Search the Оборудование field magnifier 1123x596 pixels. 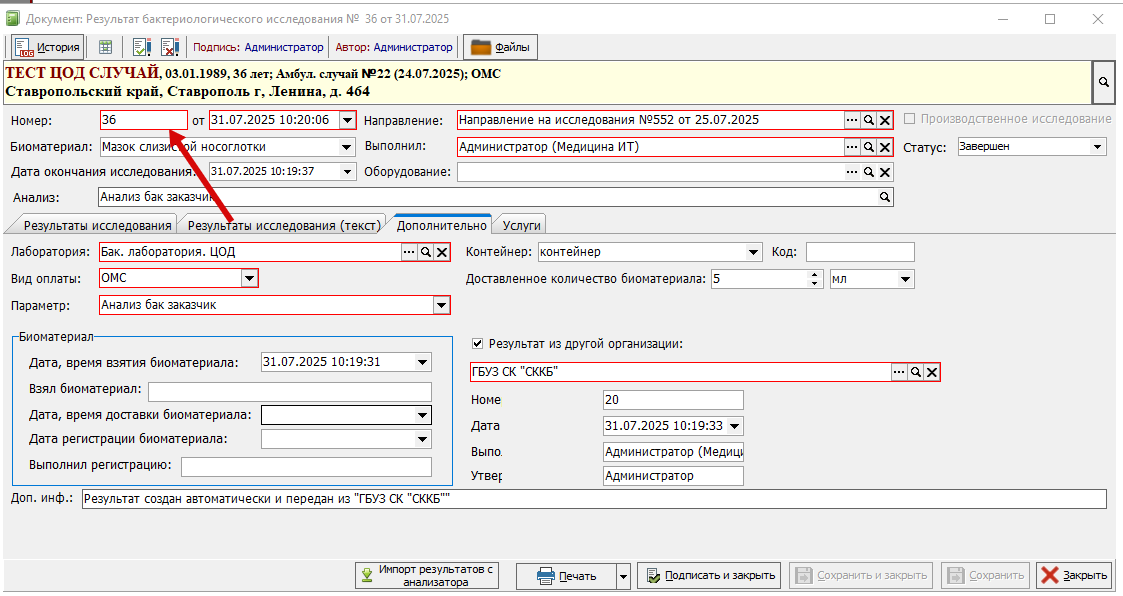click(869, 172)
